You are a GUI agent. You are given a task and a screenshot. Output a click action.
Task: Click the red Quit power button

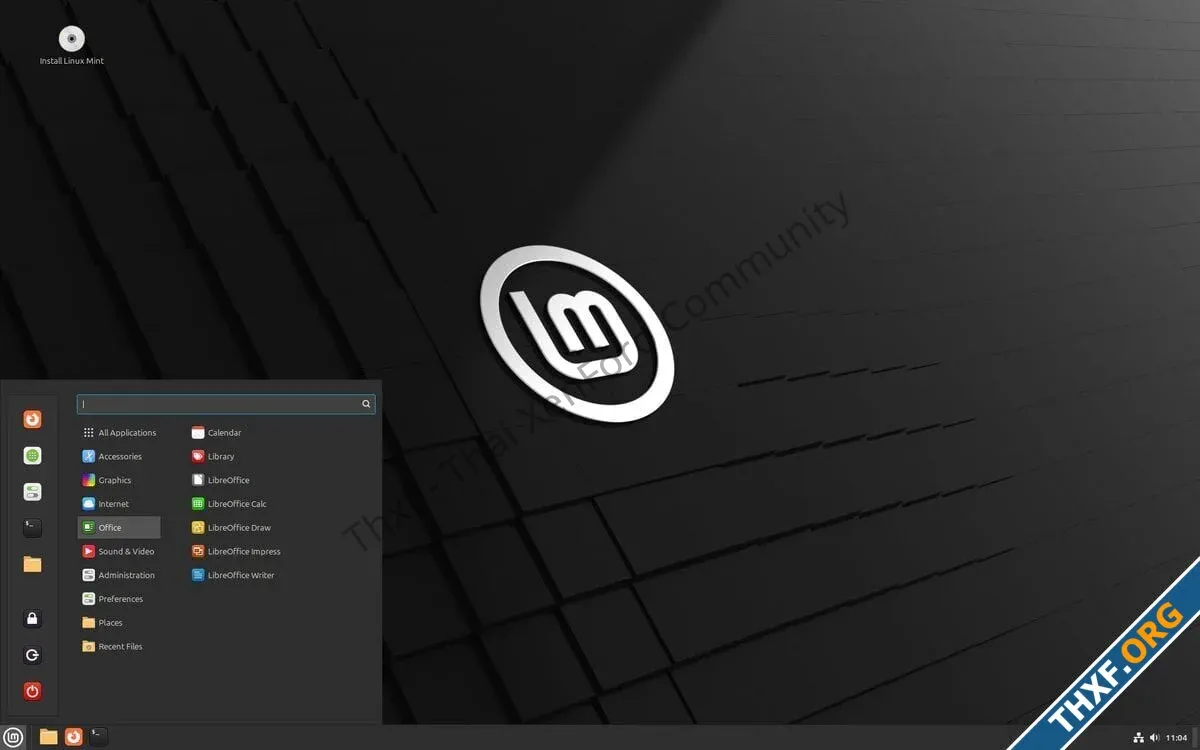pos(33,691)
